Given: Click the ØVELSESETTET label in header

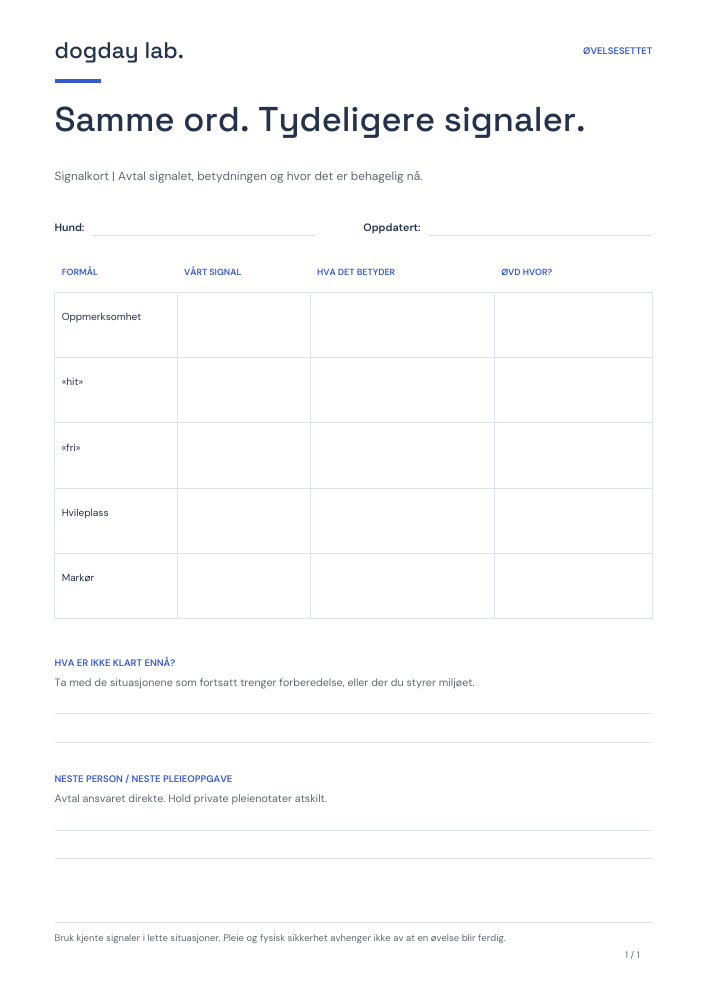Looking at the screenshot, I should [x=617, y=51].
